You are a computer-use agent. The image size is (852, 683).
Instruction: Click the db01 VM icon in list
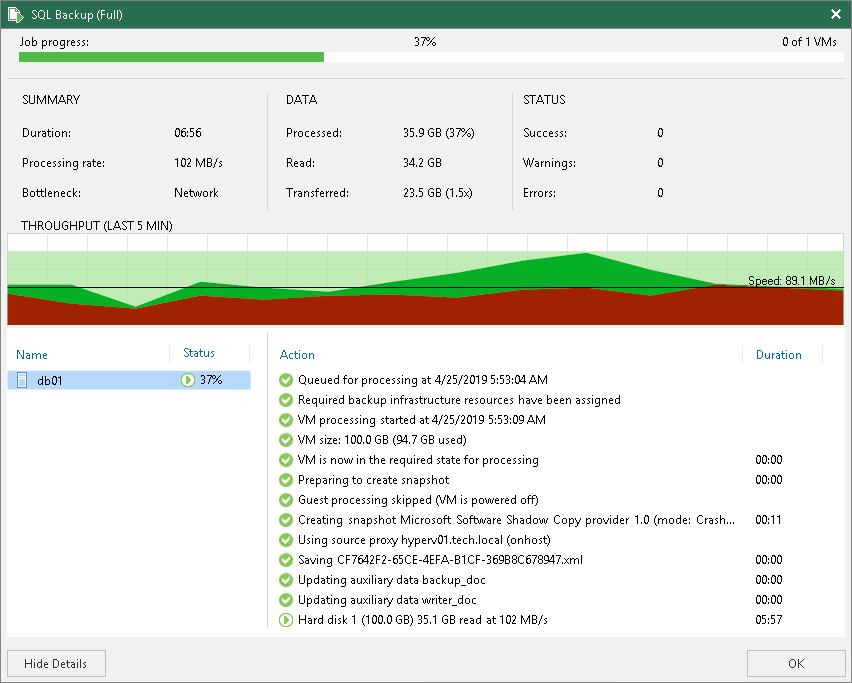pos(22,380)
